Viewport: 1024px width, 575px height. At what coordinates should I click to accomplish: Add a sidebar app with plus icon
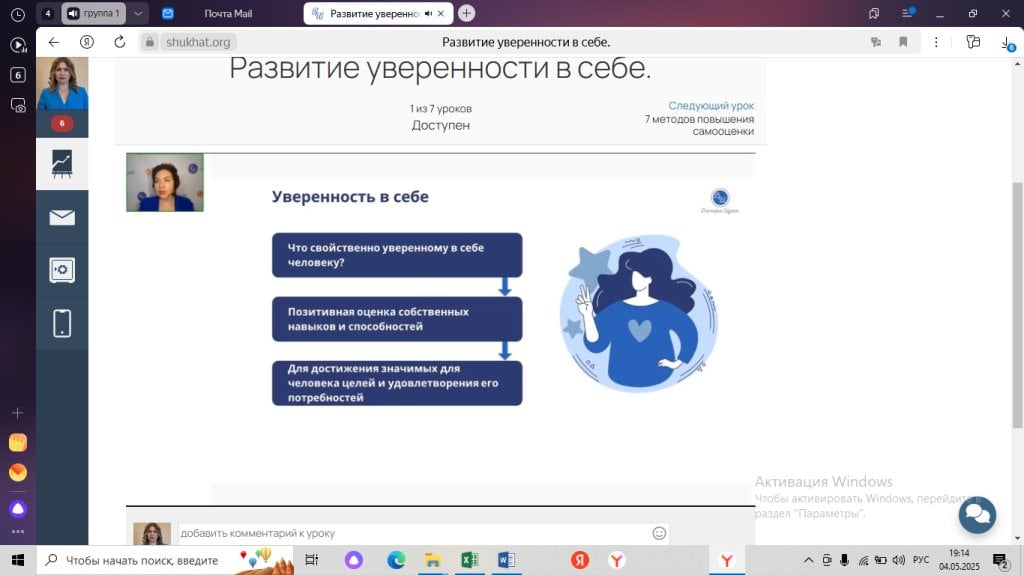pyautogui.click(x=18, y=413)
